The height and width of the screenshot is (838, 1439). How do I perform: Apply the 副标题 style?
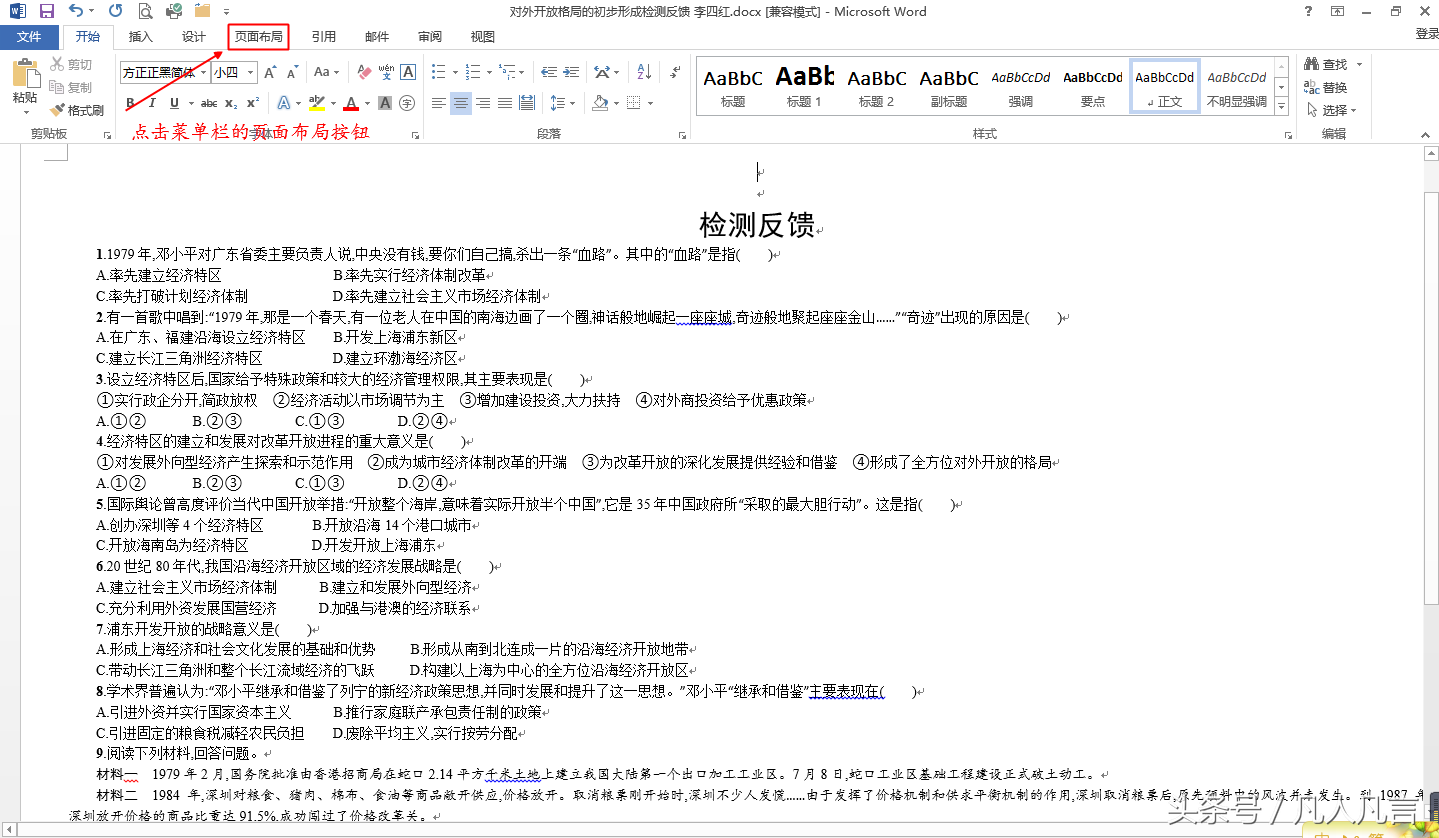949,86
